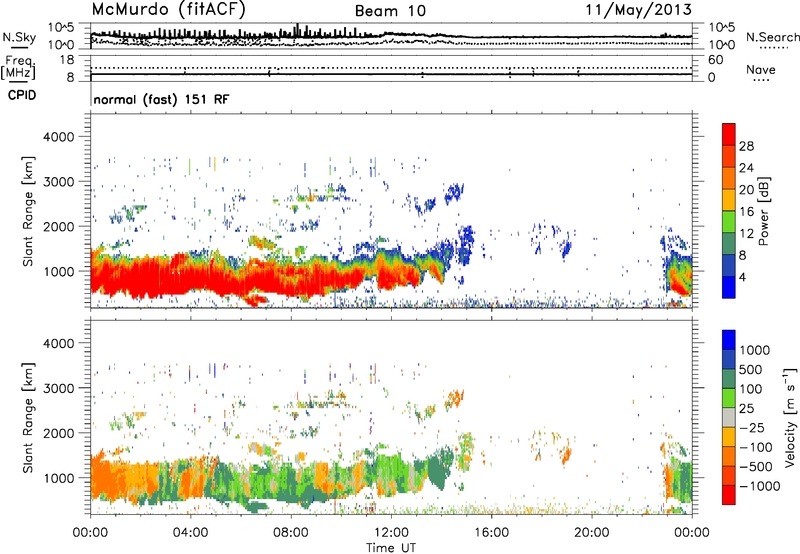Click the light green Velocity segment between 25 and 100

tap(729, 398)
